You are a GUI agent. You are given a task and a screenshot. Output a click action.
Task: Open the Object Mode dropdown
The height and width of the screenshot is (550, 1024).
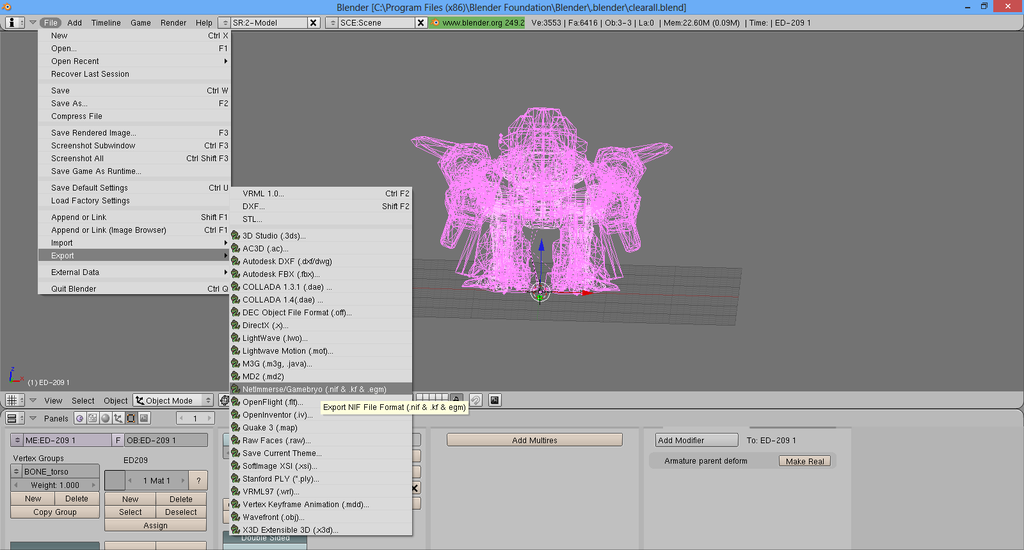click(x=173, y=400)
